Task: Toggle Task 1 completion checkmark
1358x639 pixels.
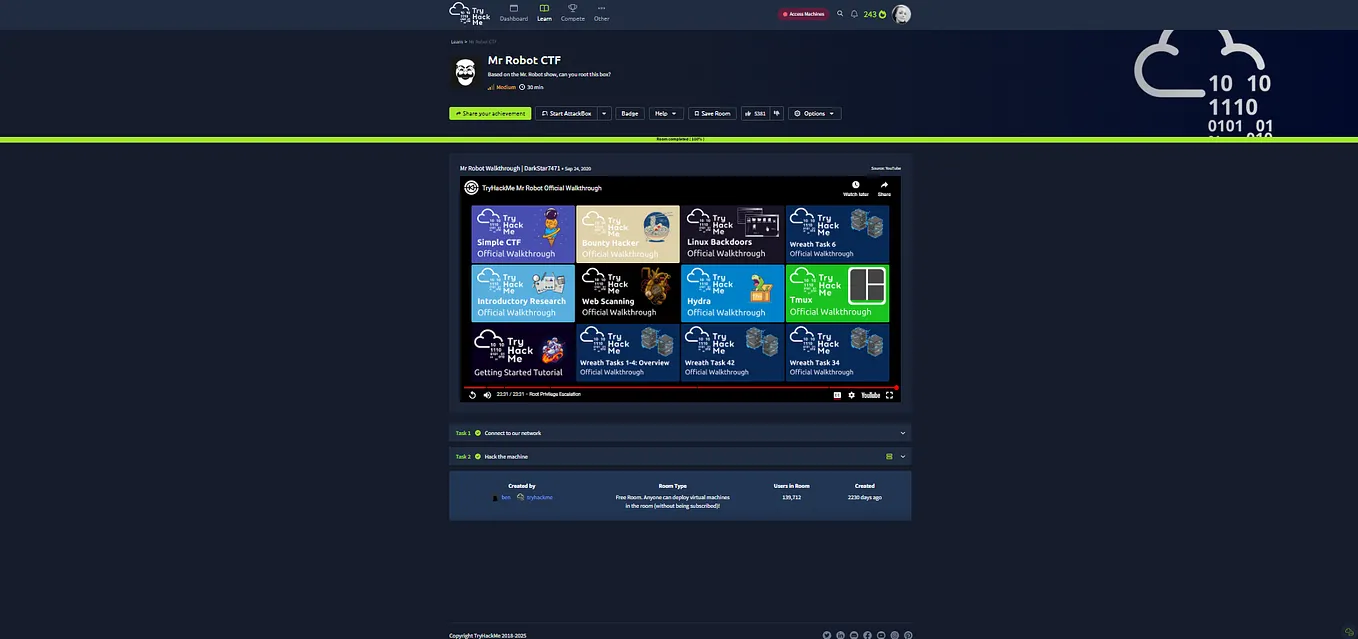Action: point(477,433)
